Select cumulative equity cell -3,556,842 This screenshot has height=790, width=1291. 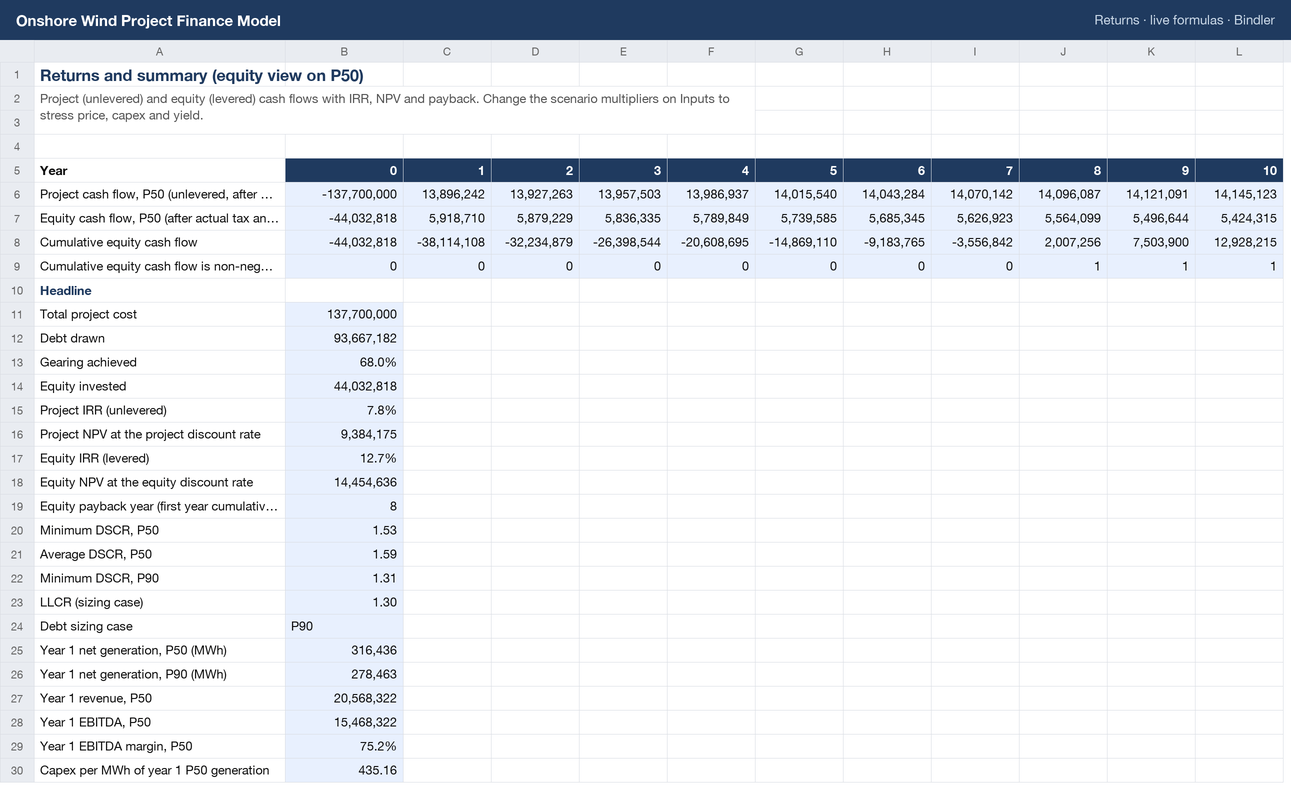[x=975, y=242]
